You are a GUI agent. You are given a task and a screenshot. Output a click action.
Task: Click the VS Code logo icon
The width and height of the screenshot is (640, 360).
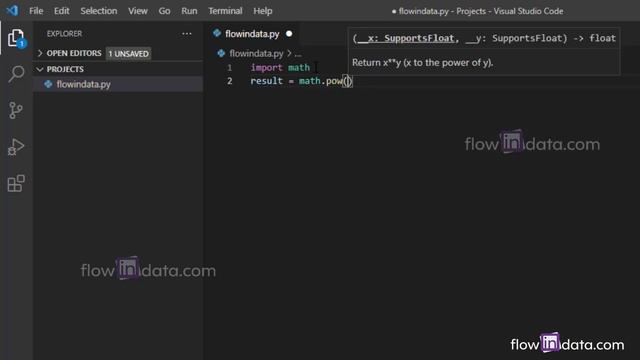[x=12, y=11]
